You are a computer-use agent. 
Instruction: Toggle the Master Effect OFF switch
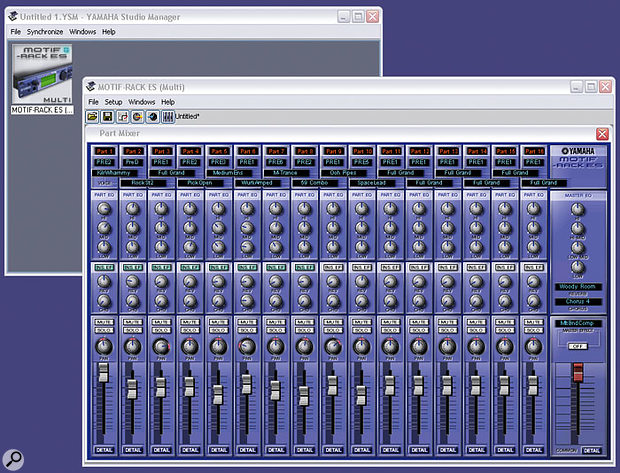pos(578,346)
